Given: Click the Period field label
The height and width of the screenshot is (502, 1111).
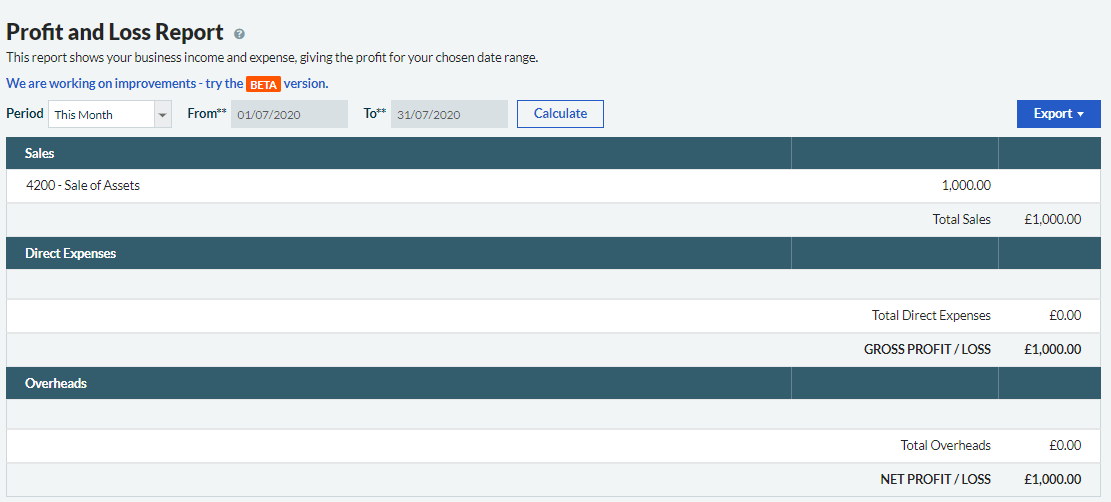Looking at the screenshot, I should 25,114.
